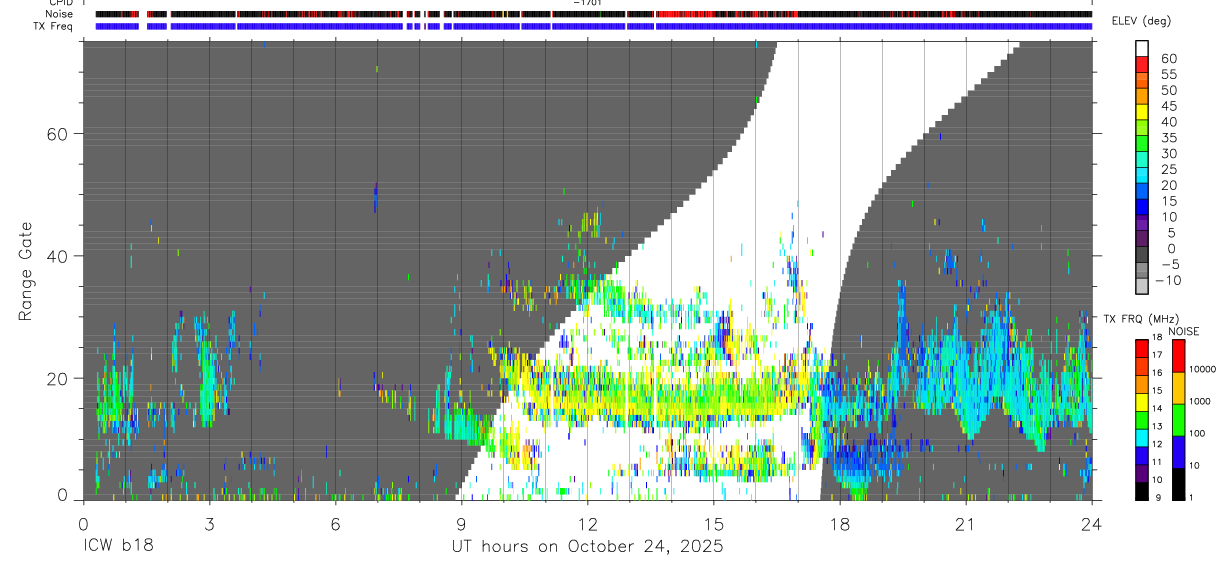The height and width of the screenshot is (567, 1228).
Task: Click the blue NOISE swatch between 10 and 100
Action: (1178, 452)
